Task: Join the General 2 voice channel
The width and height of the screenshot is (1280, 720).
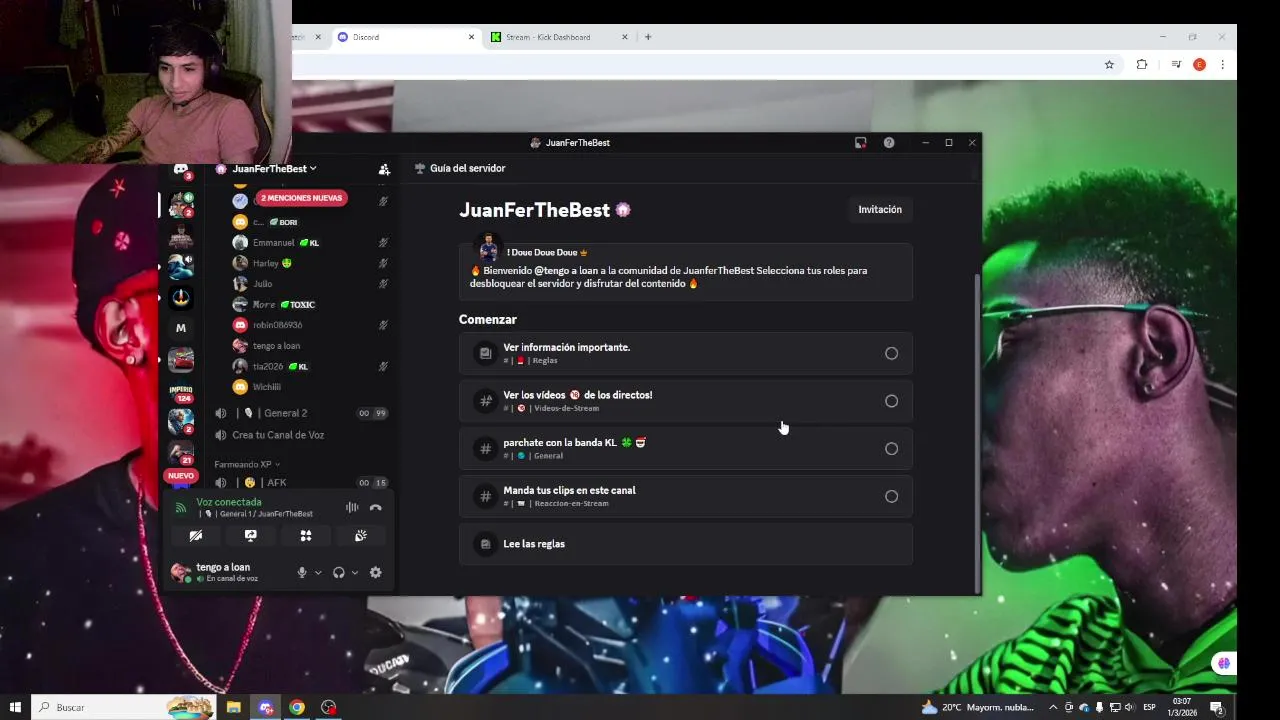Action: tap(300, 413)
